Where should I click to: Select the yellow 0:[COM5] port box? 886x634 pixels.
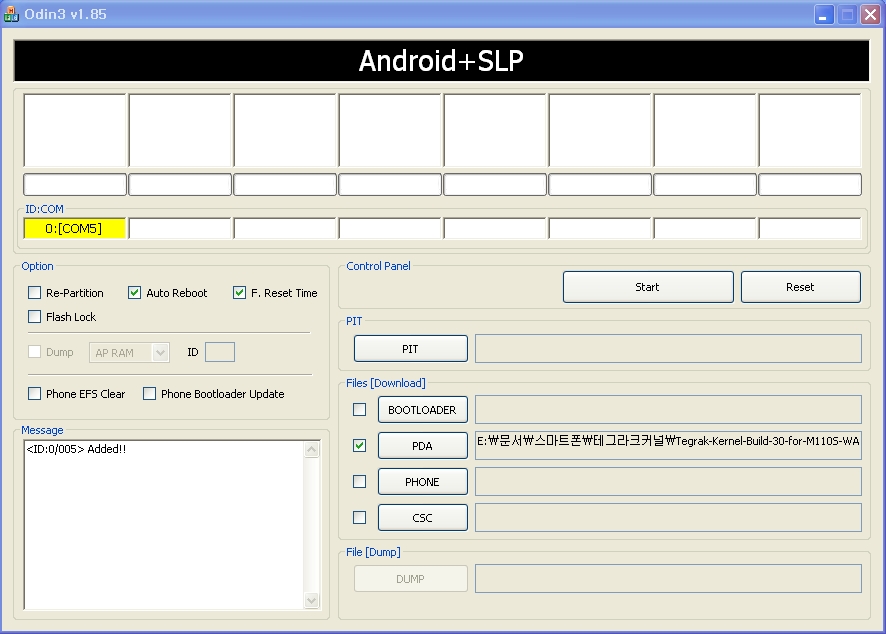point(75,229)
